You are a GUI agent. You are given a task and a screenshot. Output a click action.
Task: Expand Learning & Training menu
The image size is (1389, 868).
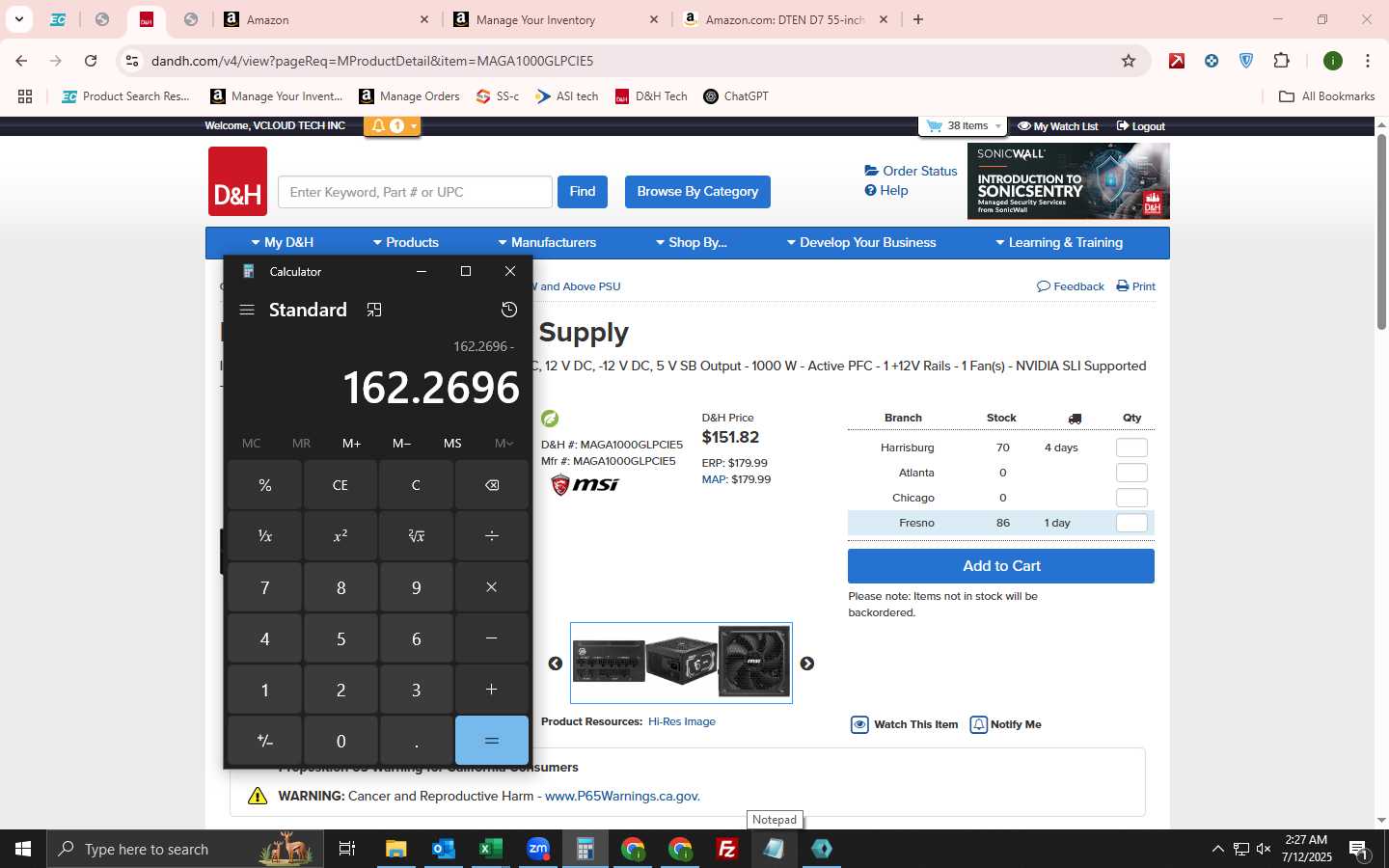[x=1058, y=242]
